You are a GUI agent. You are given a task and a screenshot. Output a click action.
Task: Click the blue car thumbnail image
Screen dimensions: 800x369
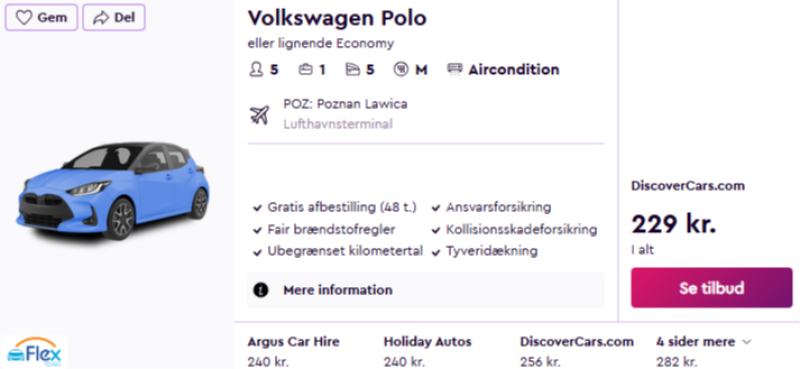point(112,191)
